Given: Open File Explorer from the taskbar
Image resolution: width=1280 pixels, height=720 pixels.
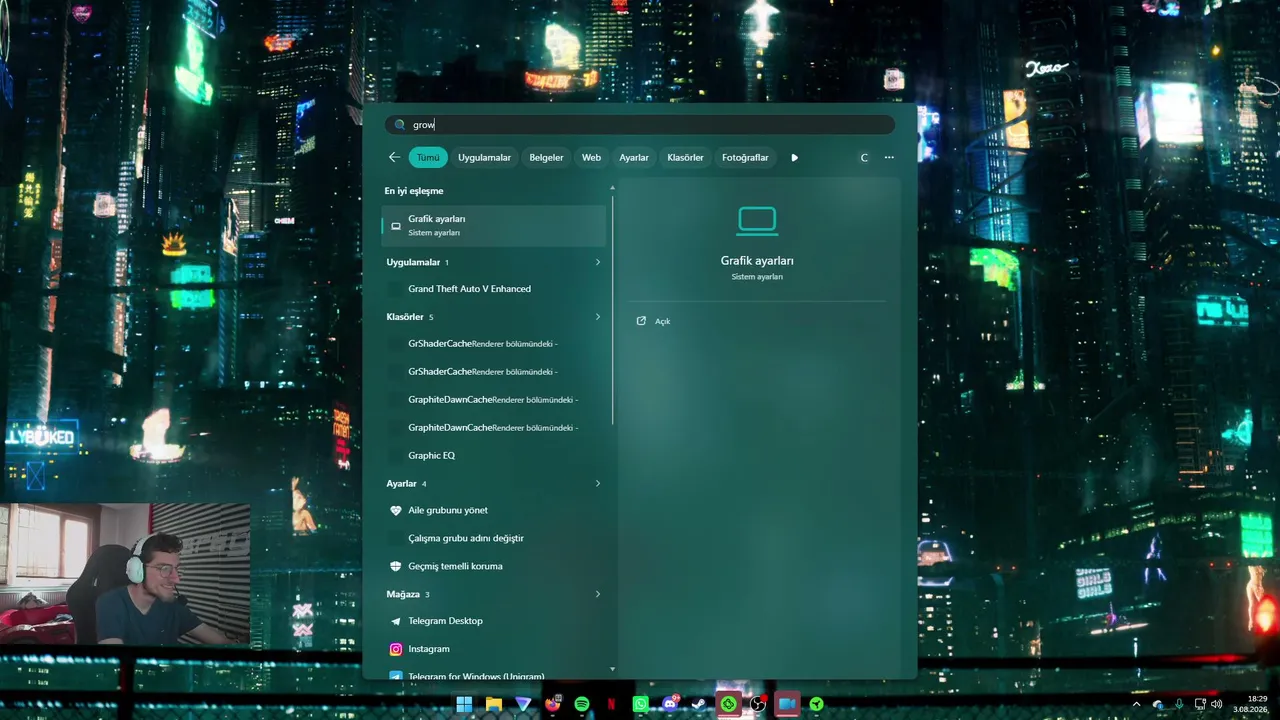Looking at the screenshot, I should (x=493, y=704).
